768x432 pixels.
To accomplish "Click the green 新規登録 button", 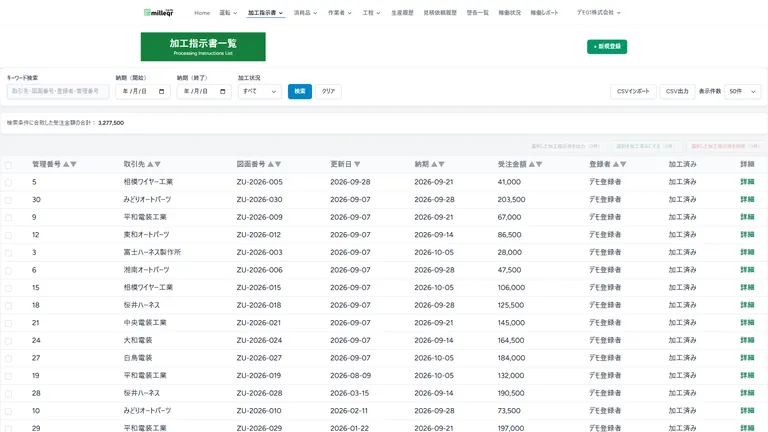I will [607, 47].
